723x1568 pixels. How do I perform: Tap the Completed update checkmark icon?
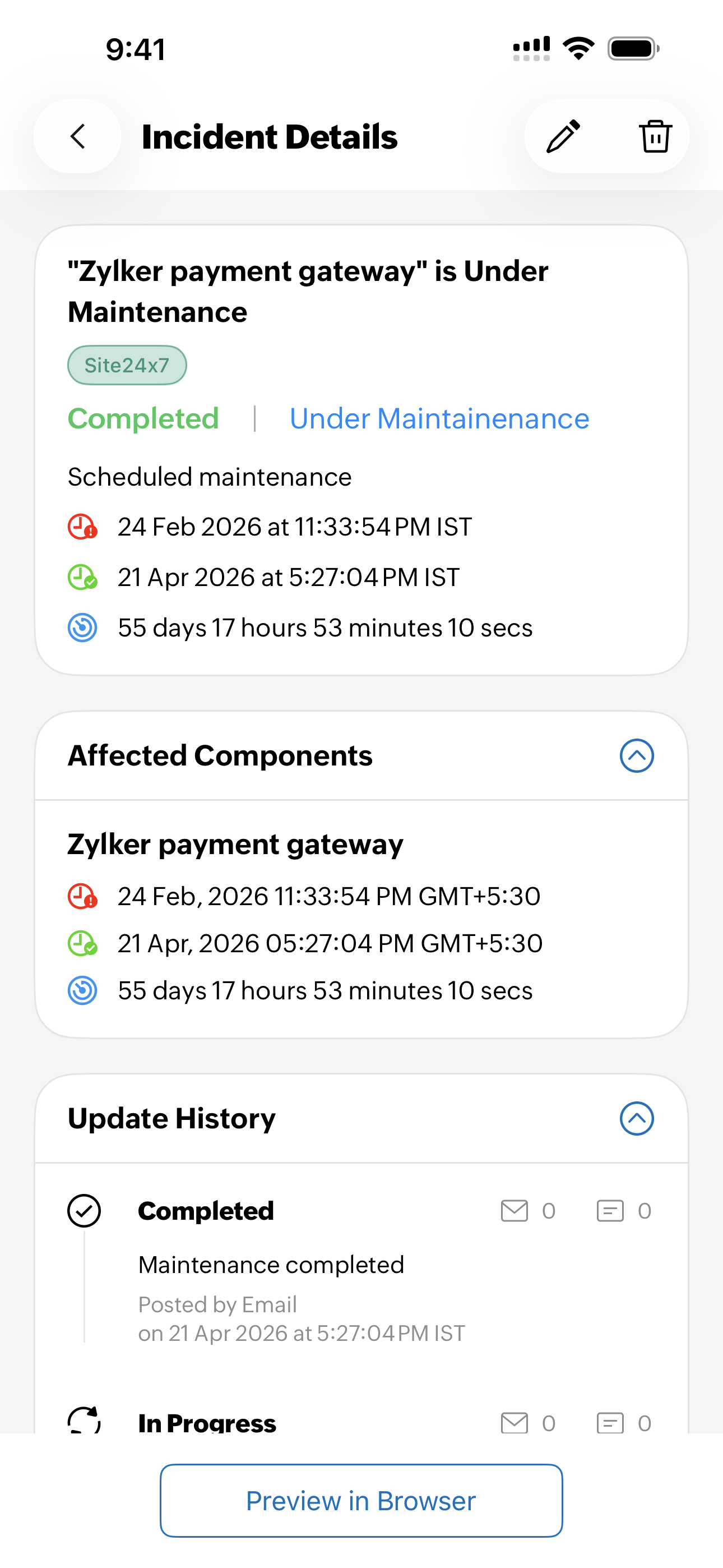[x=84, y=1211]
